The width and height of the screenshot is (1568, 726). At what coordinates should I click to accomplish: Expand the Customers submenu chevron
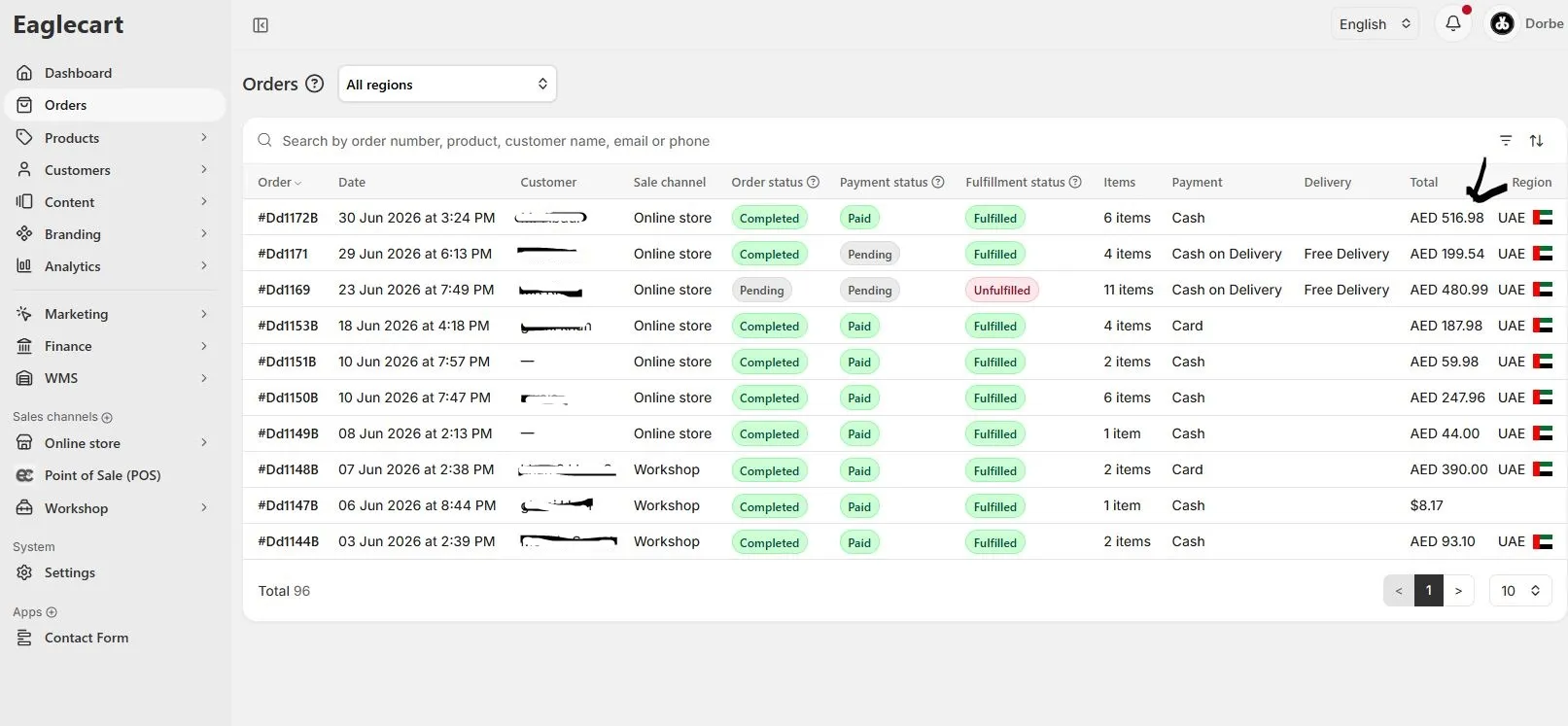coord(204,170)
